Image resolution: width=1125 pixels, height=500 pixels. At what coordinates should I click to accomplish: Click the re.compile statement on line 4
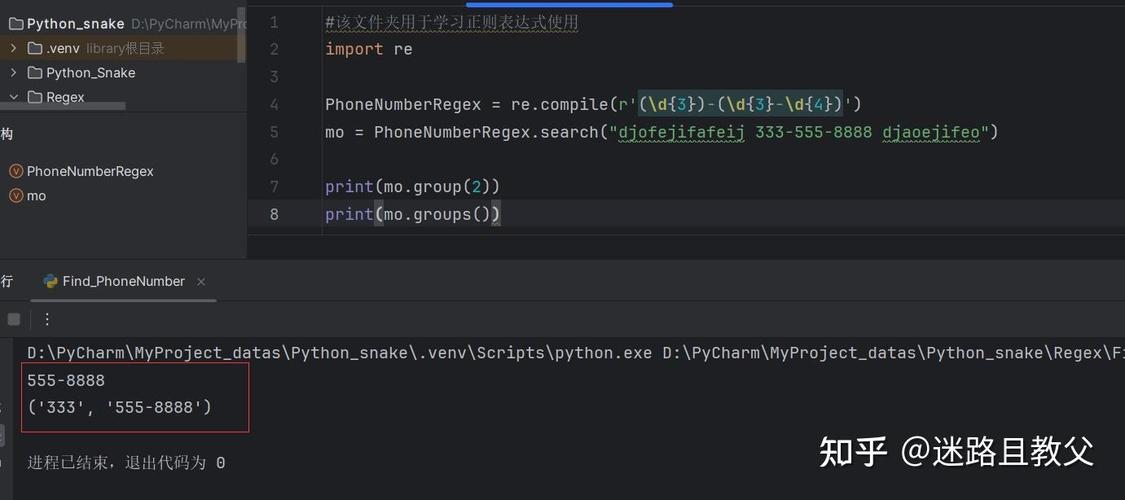(x=593, y=105)
